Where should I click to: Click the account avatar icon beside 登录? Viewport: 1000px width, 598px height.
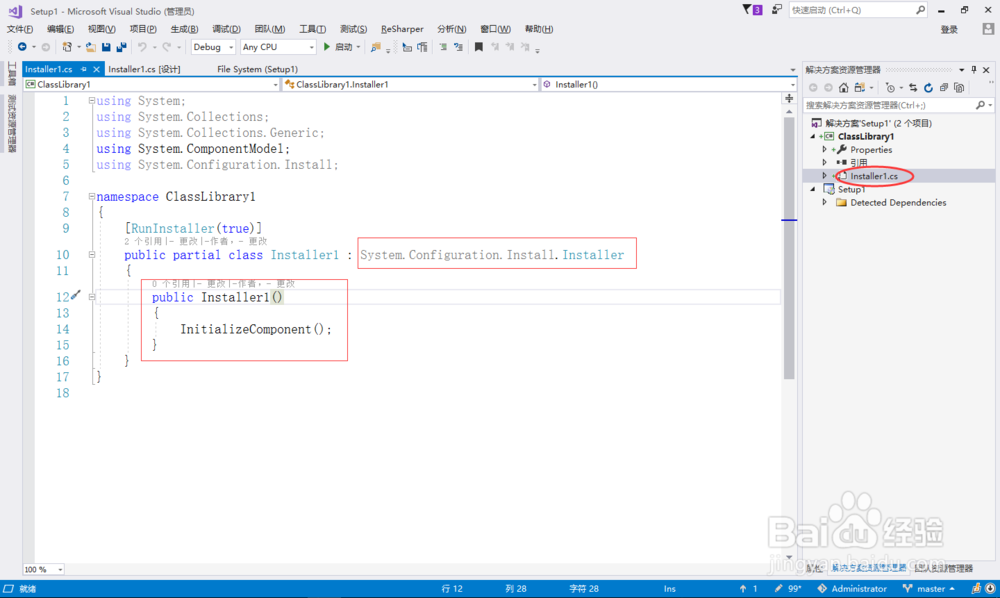click(988, 29)
